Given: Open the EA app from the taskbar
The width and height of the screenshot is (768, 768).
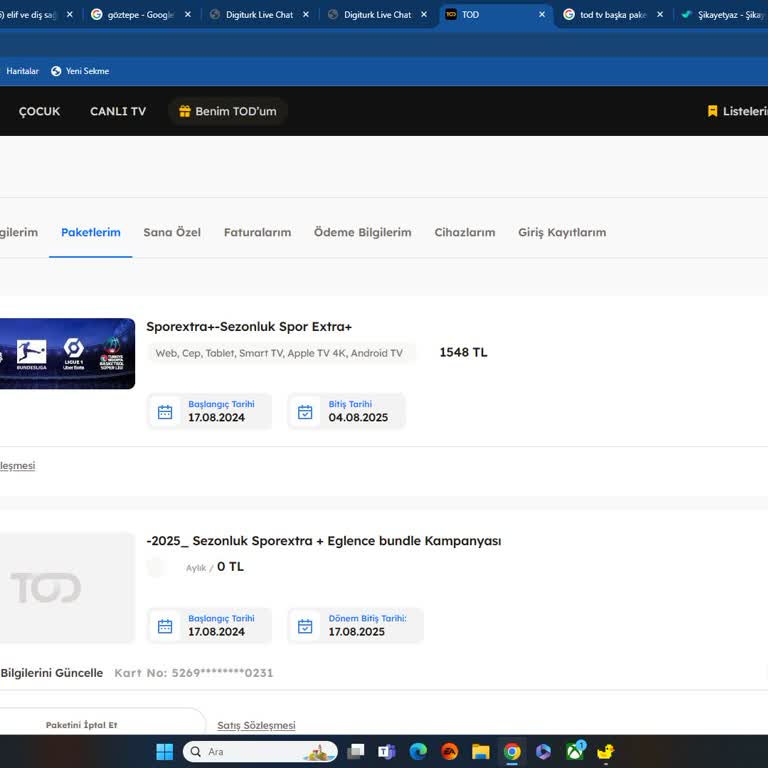Looking at the screenshot, I should click(x=449, y=751).
